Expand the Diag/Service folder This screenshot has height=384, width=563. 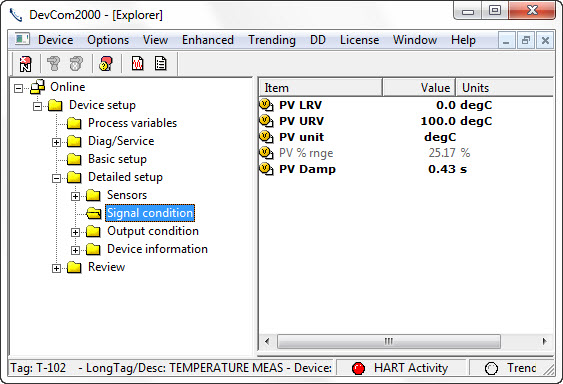56,142
